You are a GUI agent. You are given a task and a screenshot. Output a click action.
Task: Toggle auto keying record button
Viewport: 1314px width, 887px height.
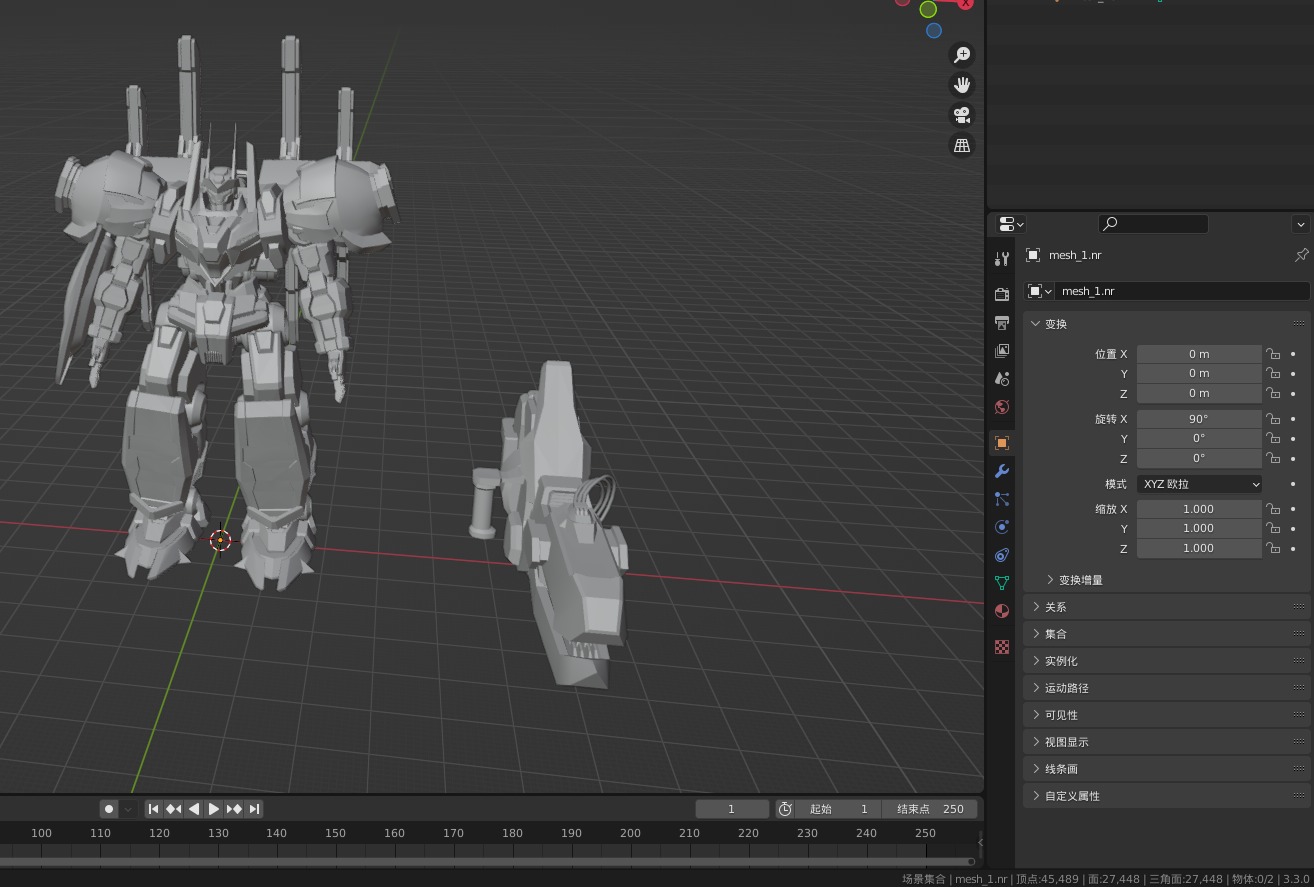tap(109, 809)
